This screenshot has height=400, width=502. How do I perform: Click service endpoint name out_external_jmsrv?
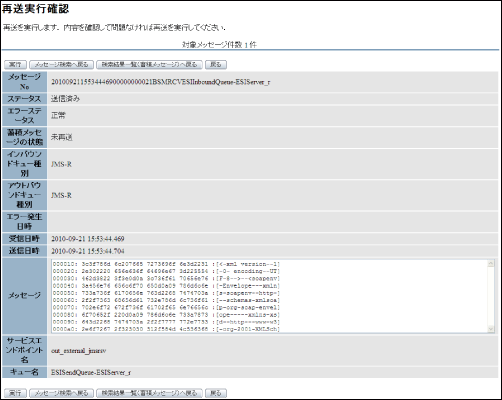point(79,351)
